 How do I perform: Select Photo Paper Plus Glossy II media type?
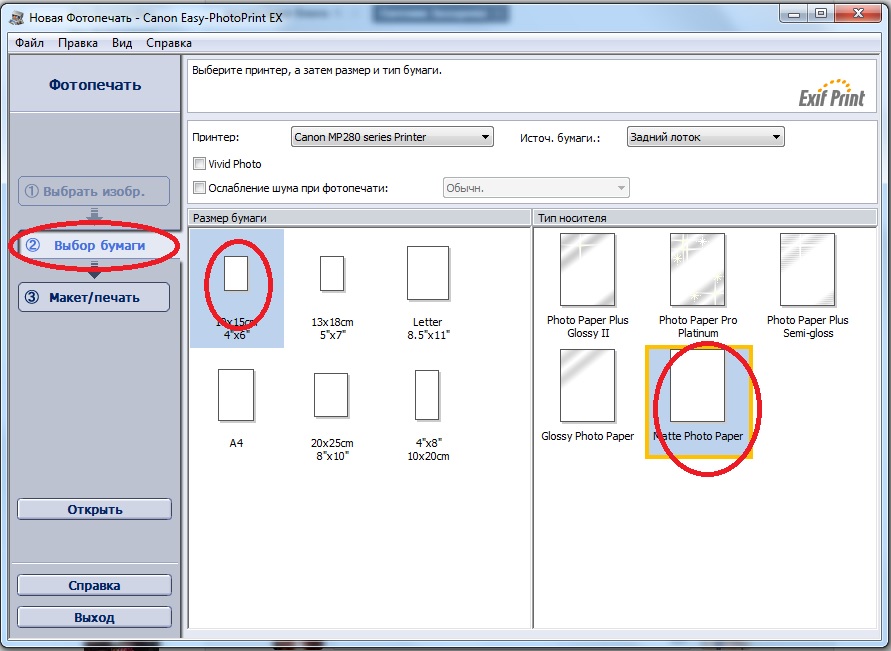(x=588, y=270)
